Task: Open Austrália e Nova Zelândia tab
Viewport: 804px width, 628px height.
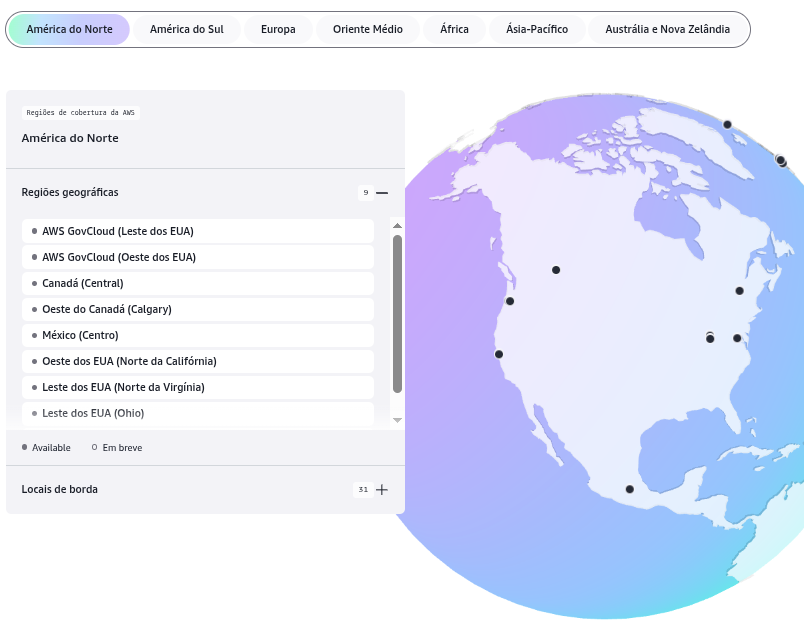Action: click(667, 29)
